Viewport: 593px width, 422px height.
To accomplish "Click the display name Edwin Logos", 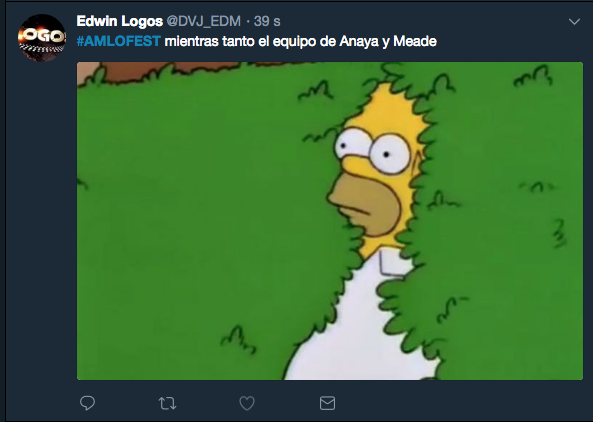I will pos(120,21).
